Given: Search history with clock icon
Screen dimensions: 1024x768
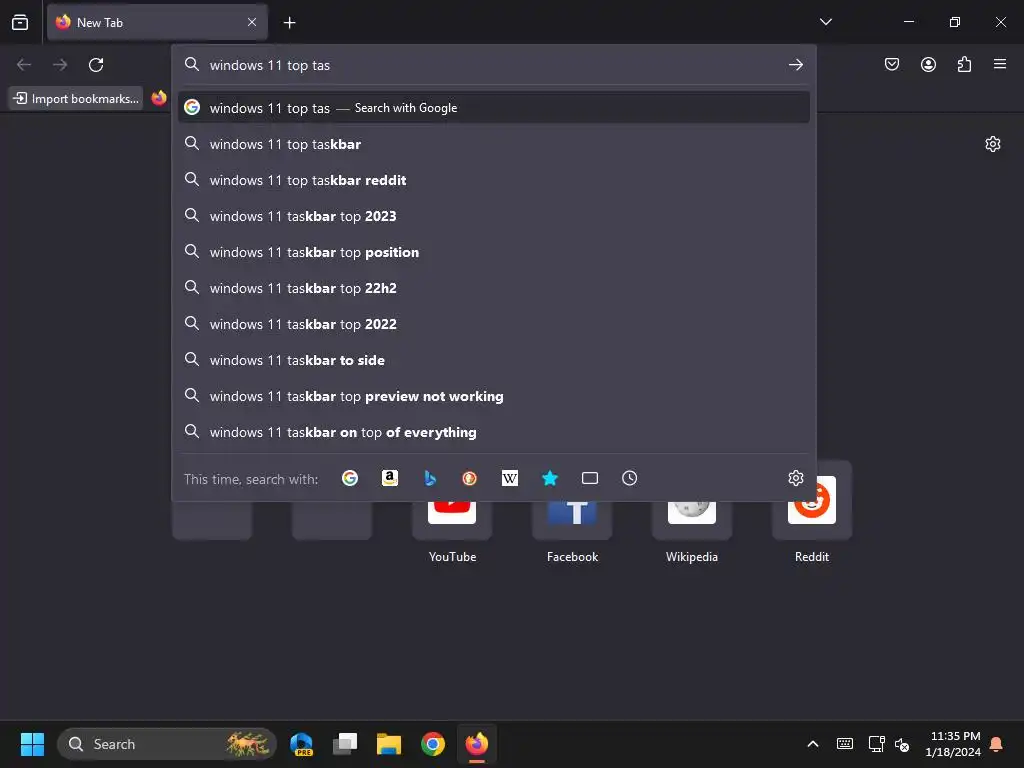Looking at the screenshot, I should 630,479.
